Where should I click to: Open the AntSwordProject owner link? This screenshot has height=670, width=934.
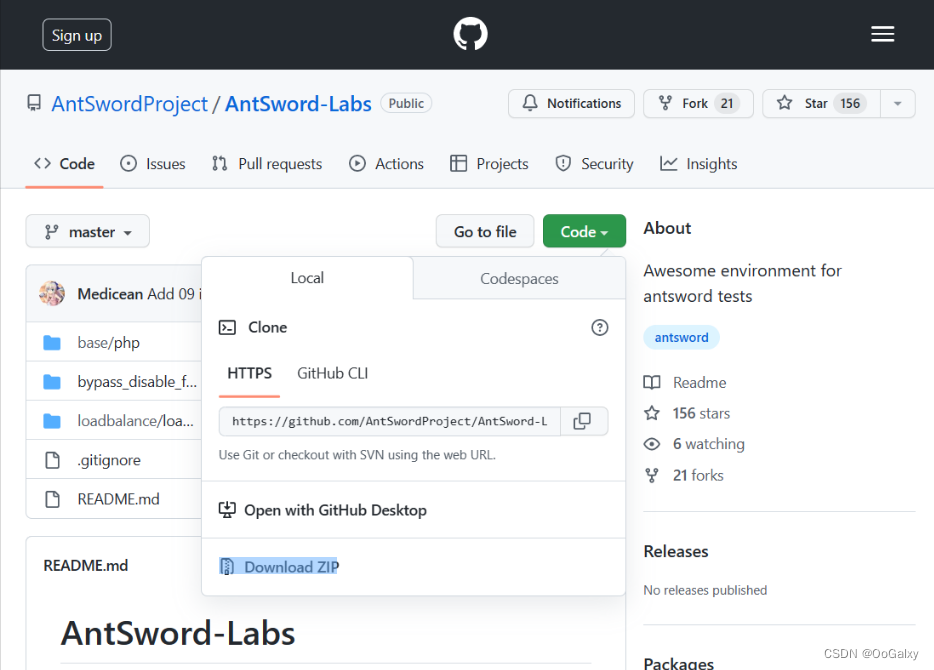pos(129,104)
